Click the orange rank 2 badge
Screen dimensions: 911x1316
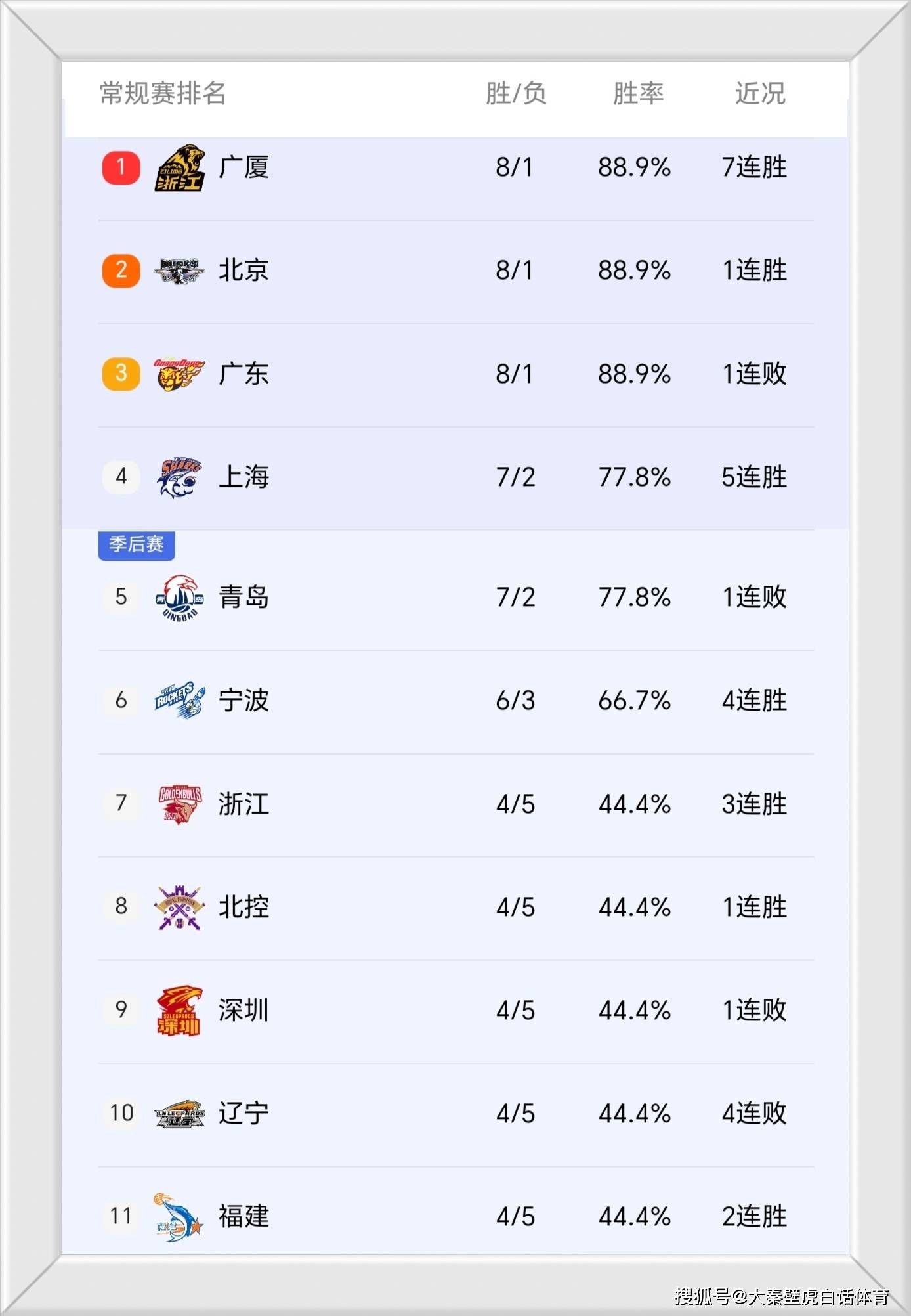pos(121,271)
